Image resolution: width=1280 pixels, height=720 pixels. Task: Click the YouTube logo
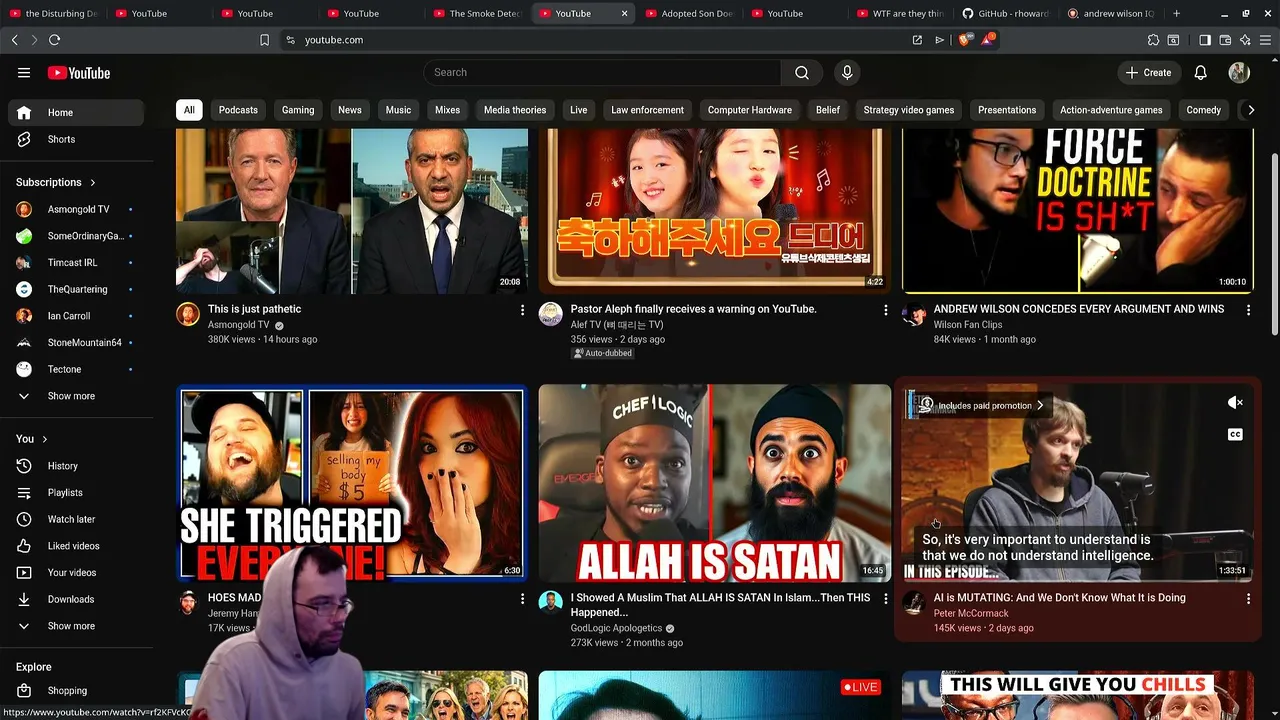(x=79, y=73)
